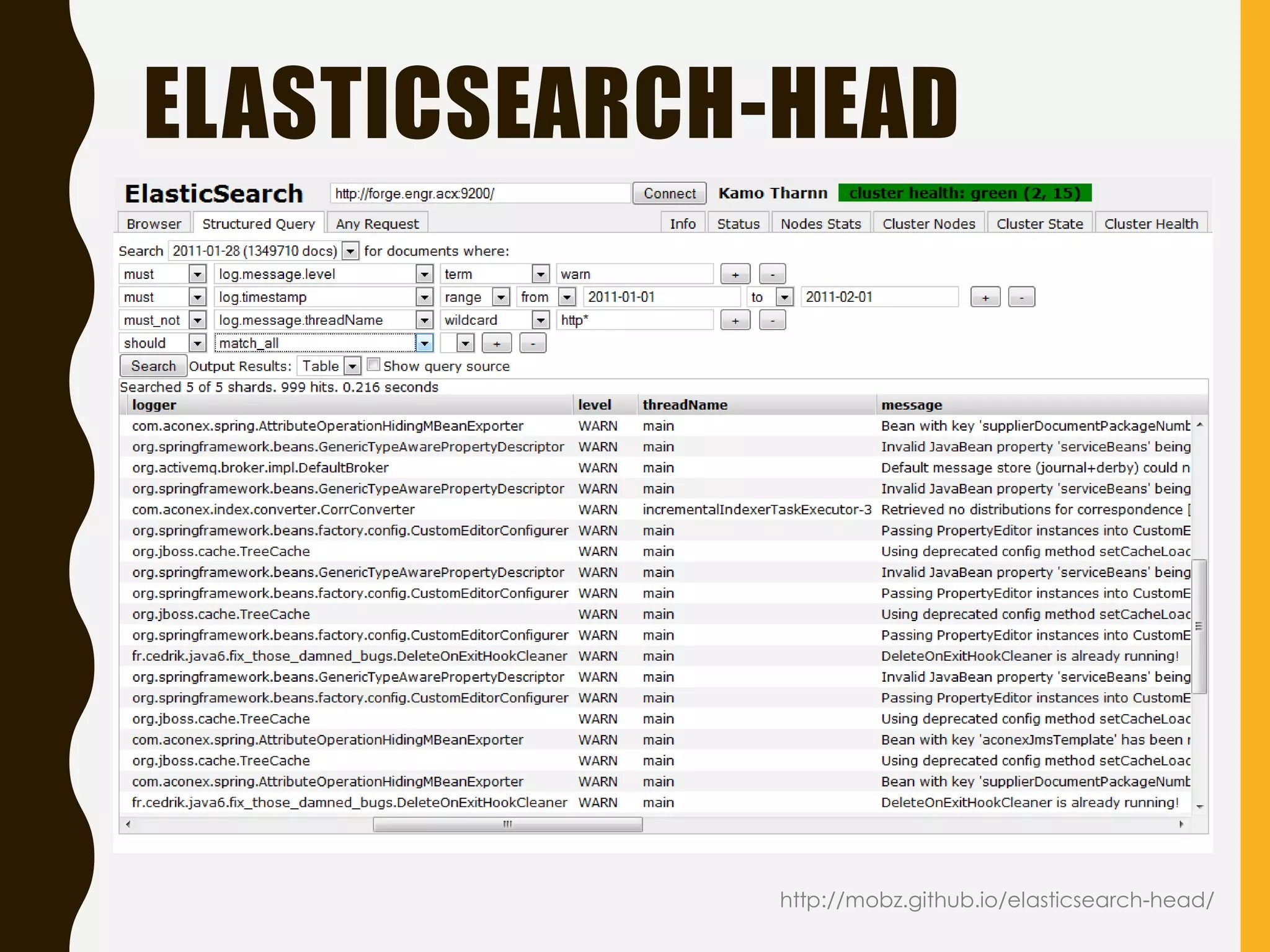Open the Any Request tab
This screenshot has height=952, width=1270.
click(x=377, y=223)
